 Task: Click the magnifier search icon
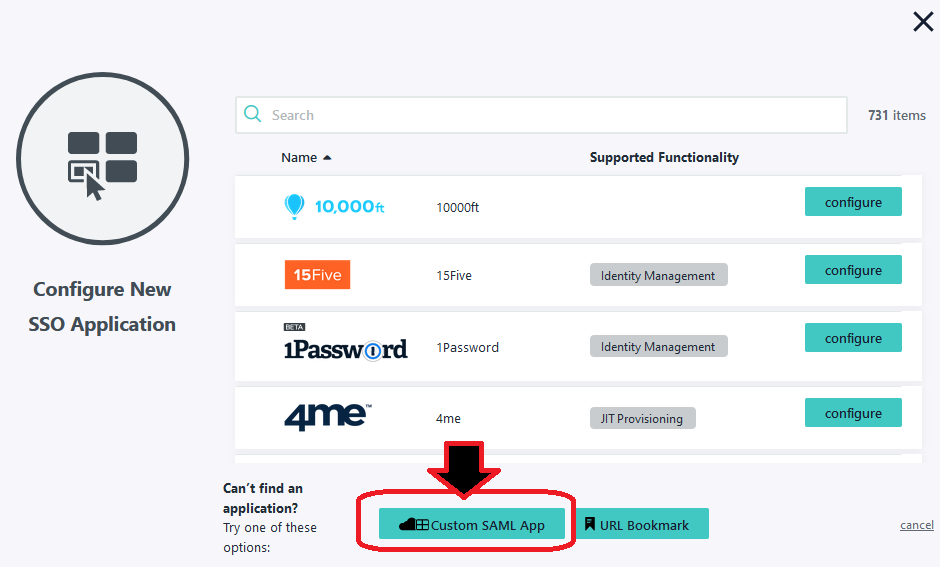252,114
